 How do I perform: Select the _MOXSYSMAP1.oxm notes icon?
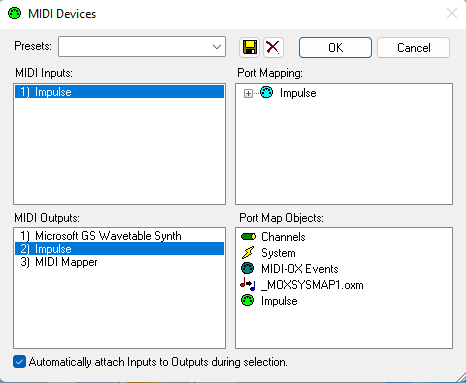click(248, 284)
